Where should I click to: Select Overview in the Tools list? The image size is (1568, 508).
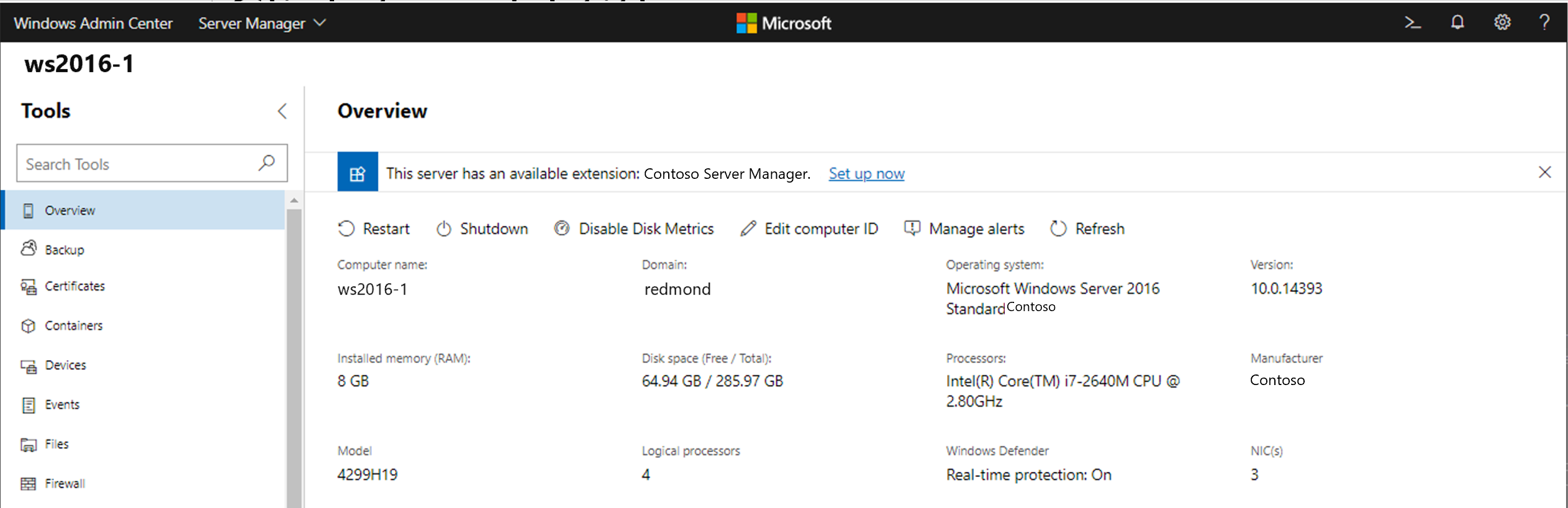click(143, 211)
